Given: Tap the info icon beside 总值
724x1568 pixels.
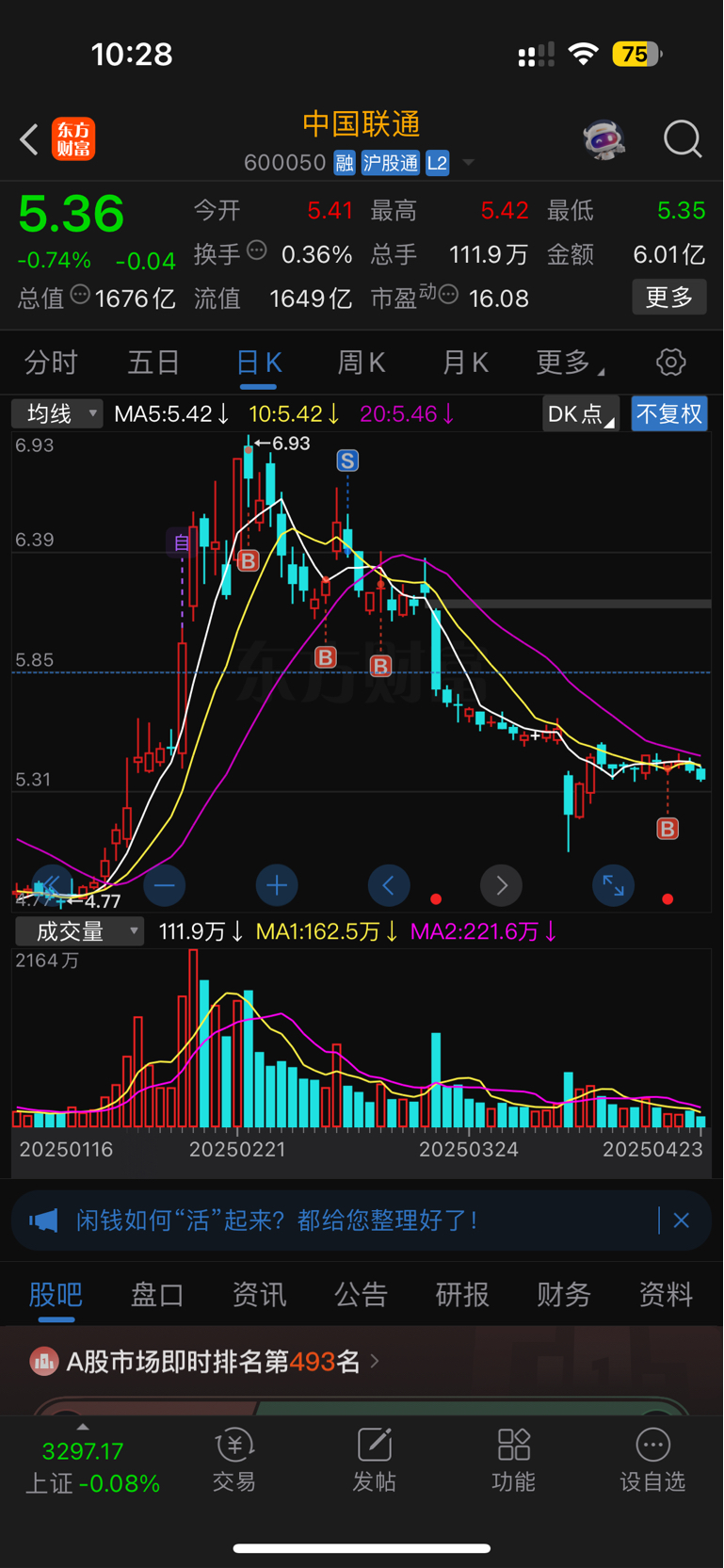Looking at the screenshot, I should click(x=81, y=295).
